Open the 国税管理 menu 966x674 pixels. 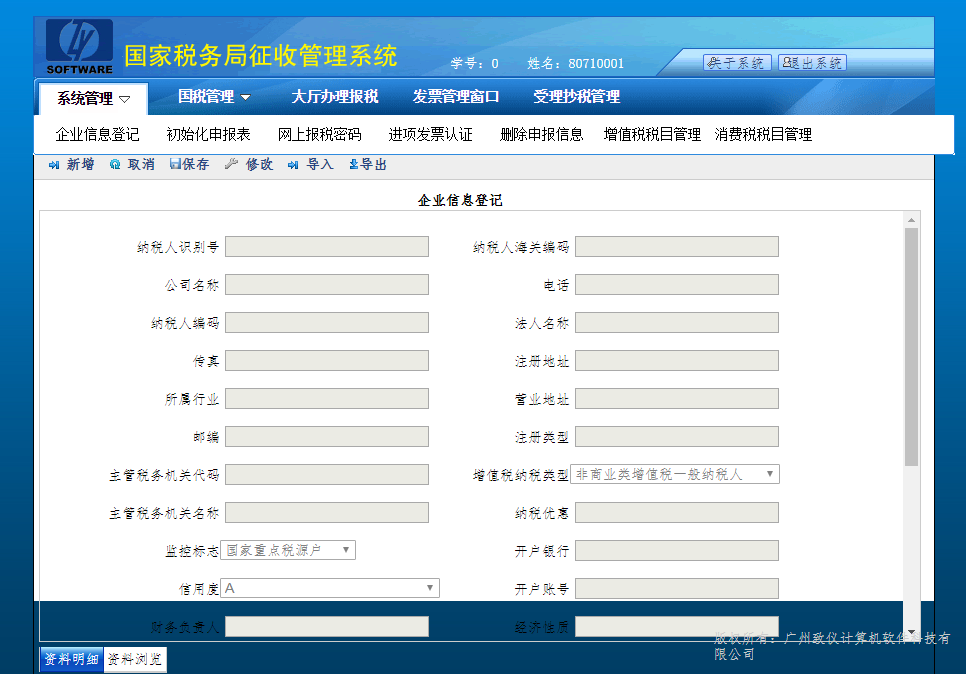click(x=214, y=97)
